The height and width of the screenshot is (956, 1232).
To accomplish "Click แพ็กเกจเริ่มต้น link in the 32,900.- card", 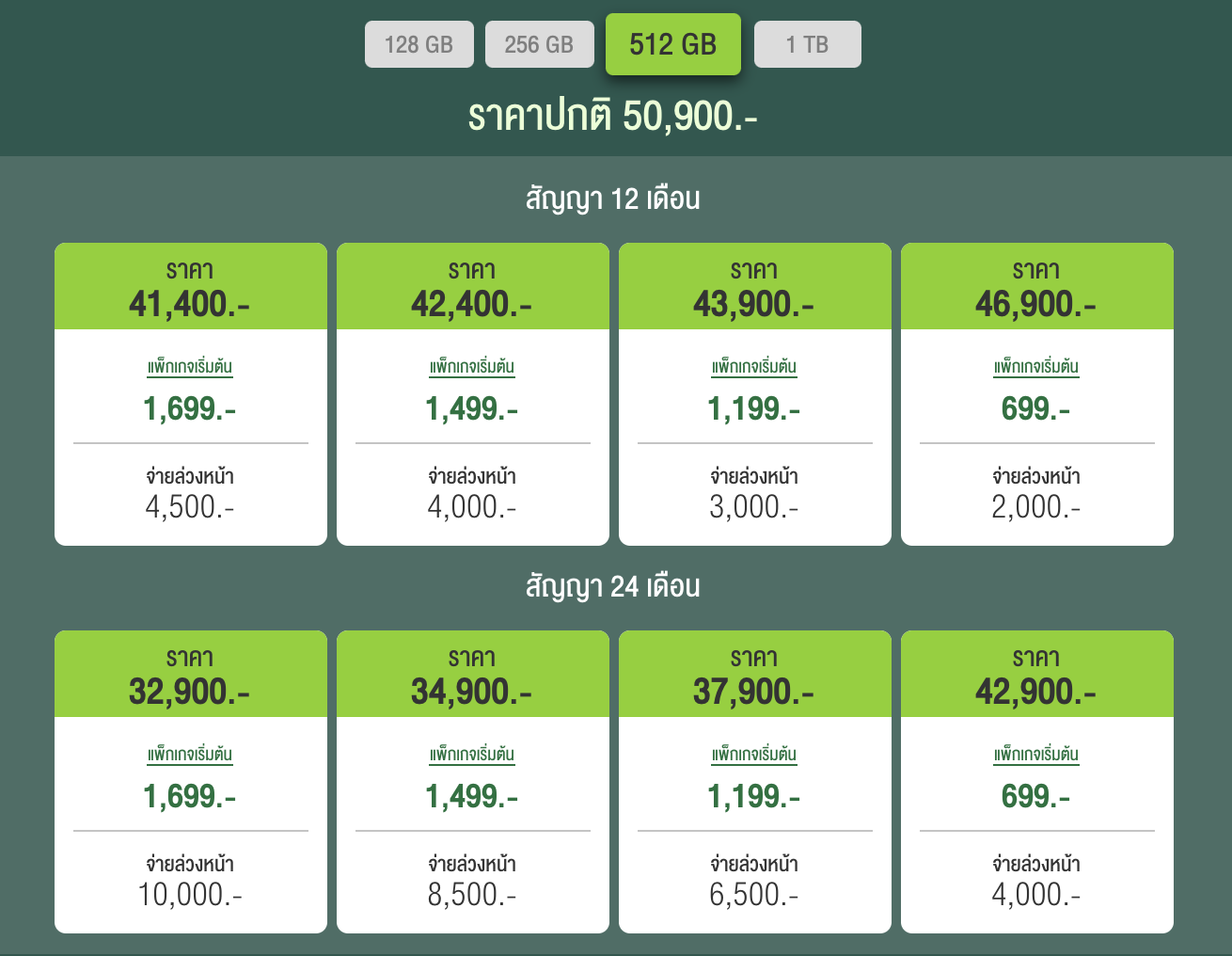I will click(190, 755).
